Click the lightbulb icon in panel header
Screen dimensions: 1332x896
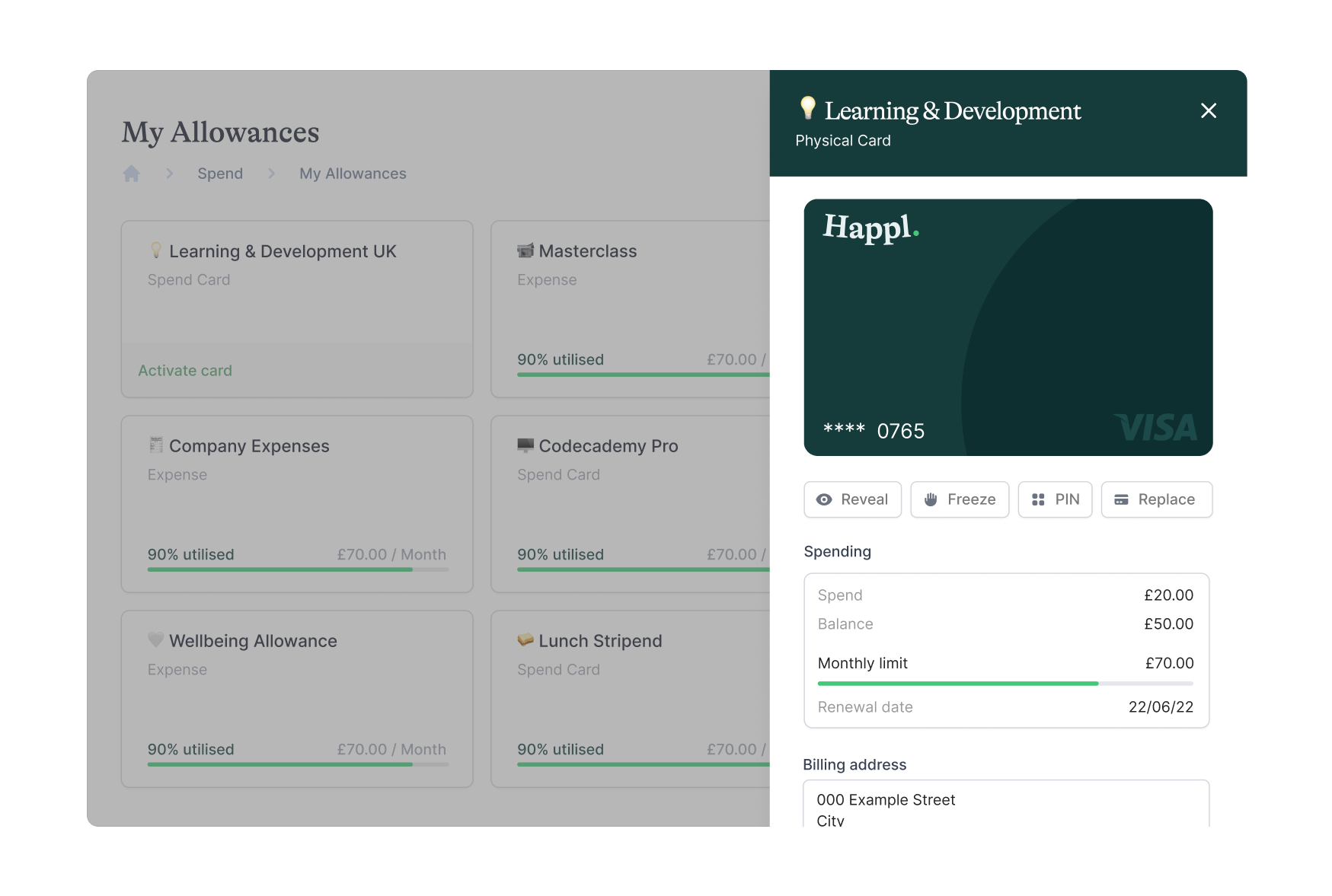tap(807, 108)
